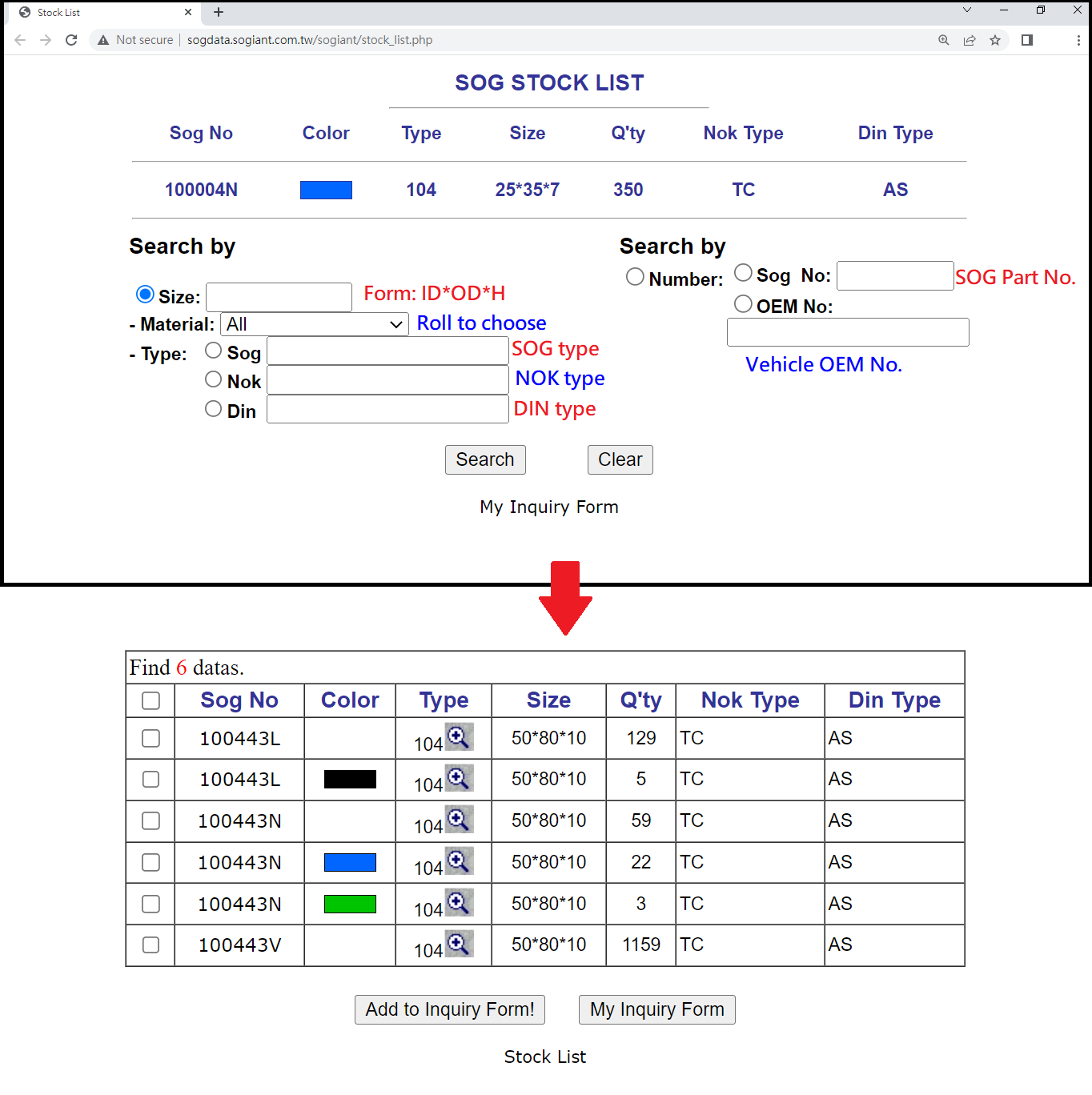Select the Number search radio button
Viewport: 1092px width, 1095px height.
tap(635, 277)
